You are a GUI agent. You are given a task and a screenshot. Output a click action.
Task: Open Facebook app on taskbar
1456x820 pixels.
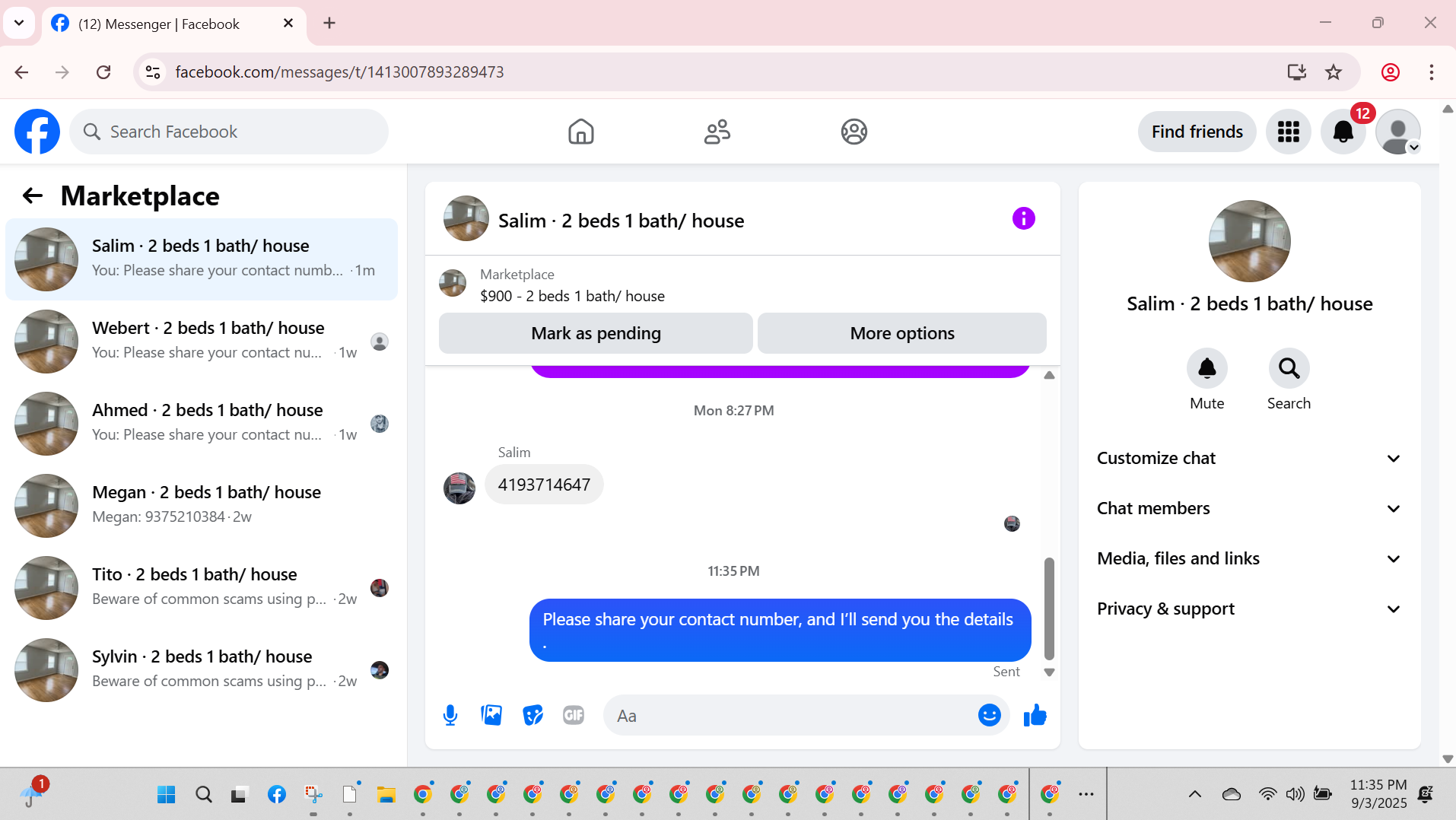pyautogui.click(x=277, y=795)
